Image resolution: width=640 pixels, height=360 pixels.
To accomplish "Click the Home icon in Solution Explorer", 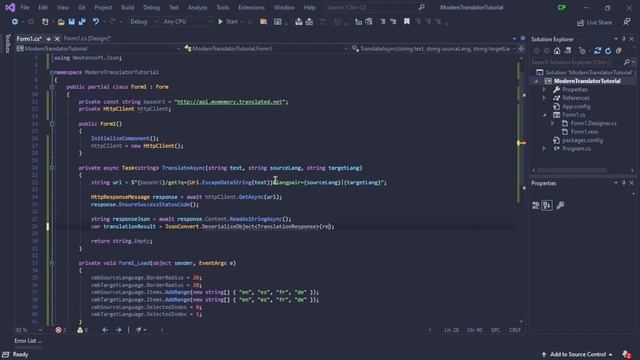I will (557, 51).
